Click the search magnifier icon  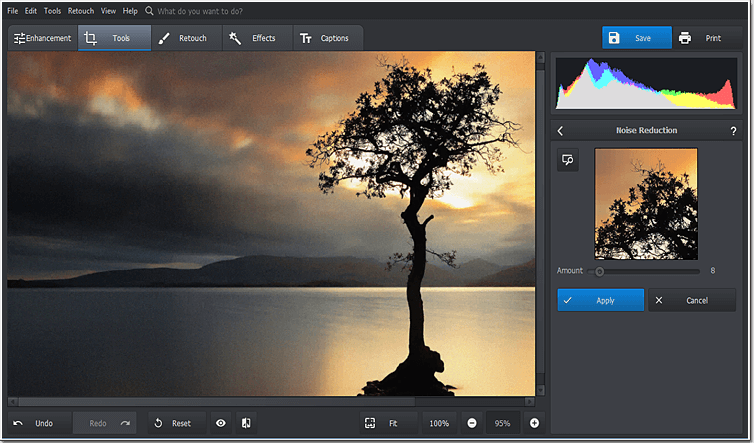pyautogui.click(x=149, y=11)
